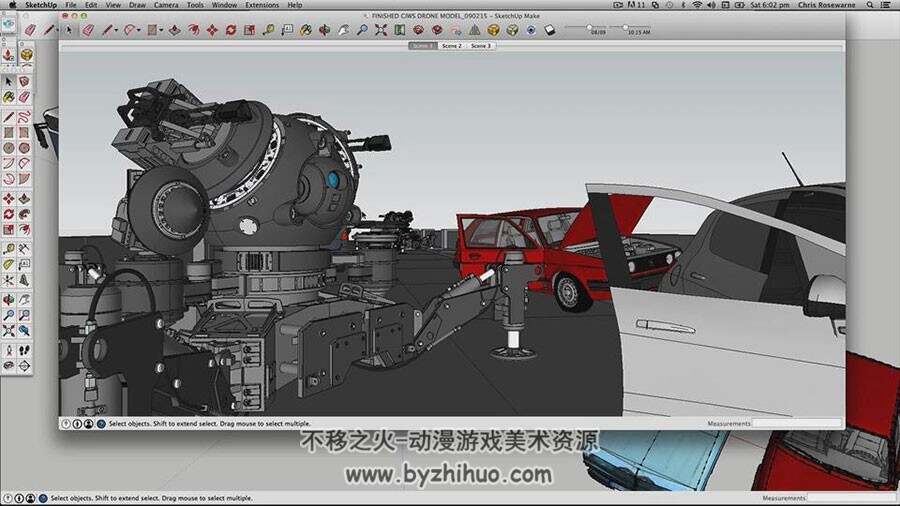Open the Camera menu
This screenshot has height=506, width=900.
coord(166,5)
